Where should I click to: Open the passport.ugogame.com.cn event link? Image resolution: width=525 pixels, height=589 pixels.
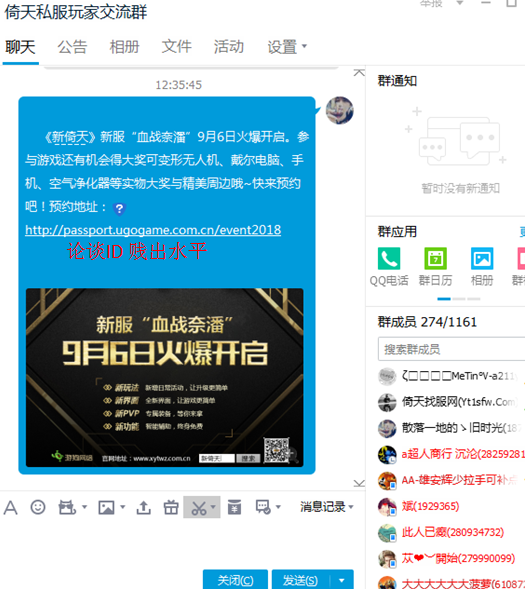point(153,230)
